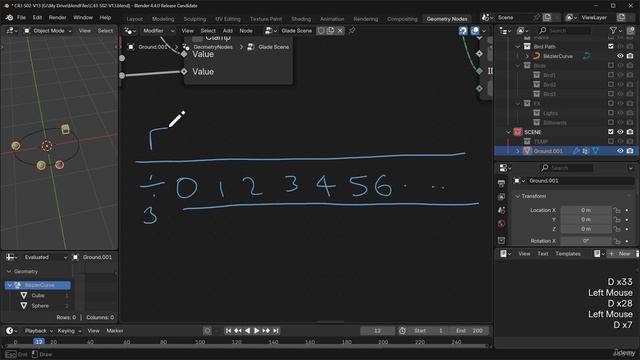
Task: Click the BezierCurve curve icon in outliner
Action: pyautogui.click(x=536, y=56)
